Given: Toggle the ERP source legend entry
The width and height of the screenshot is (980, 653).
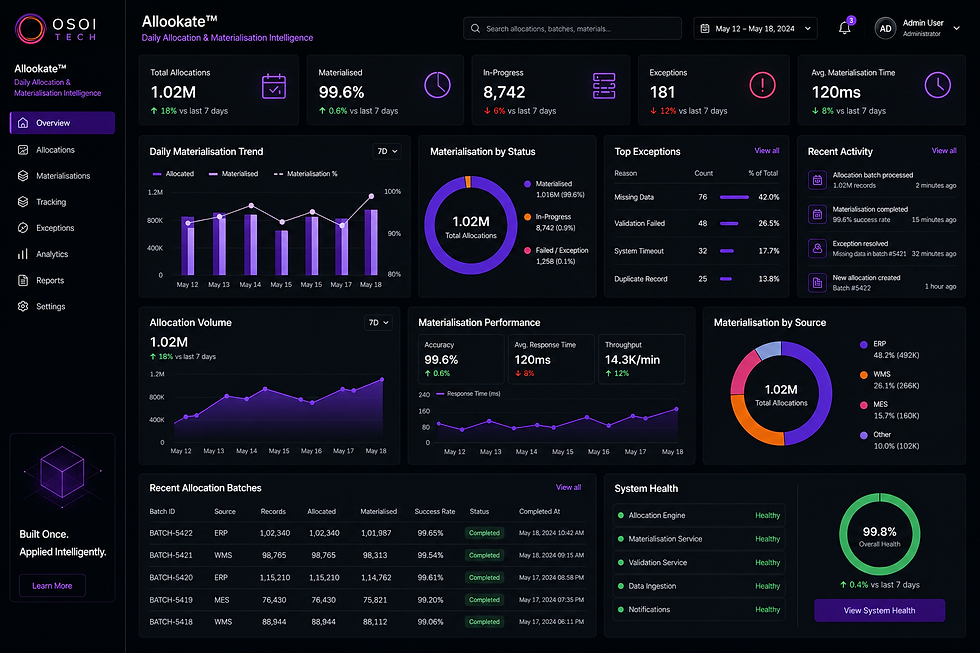Looking at the screenshot, I should point(889,349).
